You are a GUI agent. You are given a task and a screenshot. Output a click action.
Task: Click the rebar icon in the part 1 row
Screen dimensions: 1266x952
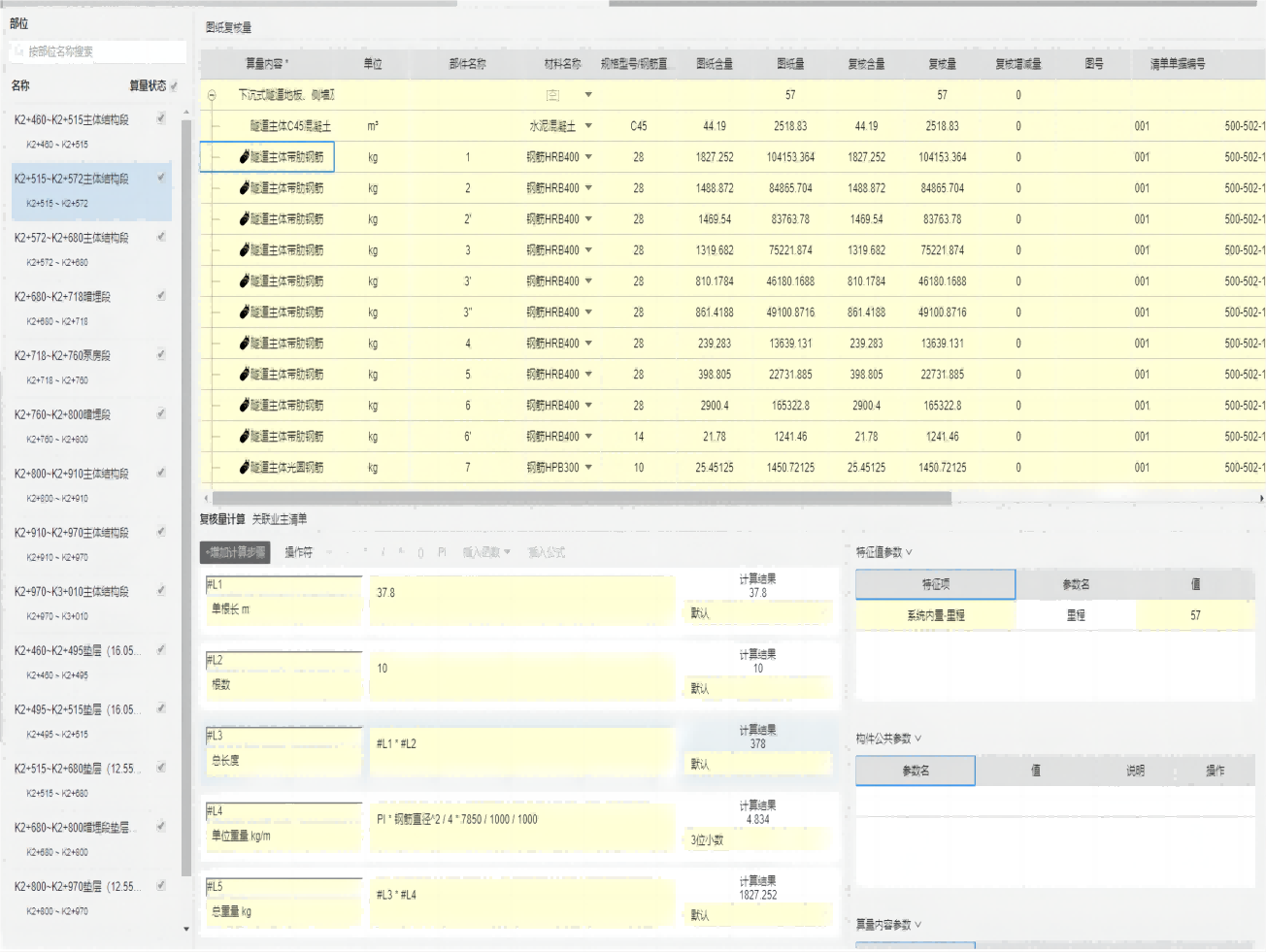click(x=245, y=157)
